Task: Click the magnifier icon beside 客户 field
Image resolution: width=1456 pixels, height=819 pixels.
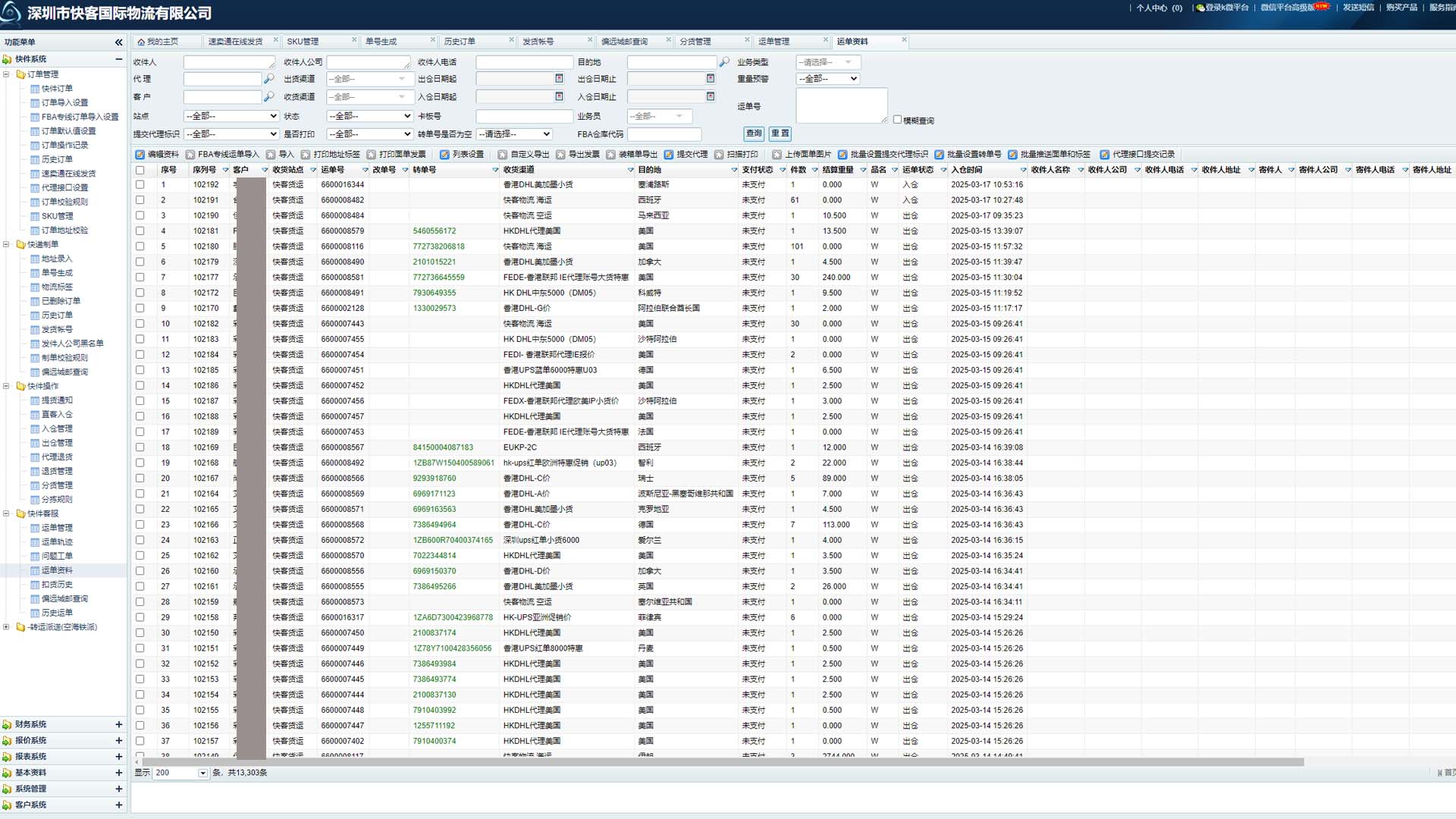Action: tap(268, 97)
